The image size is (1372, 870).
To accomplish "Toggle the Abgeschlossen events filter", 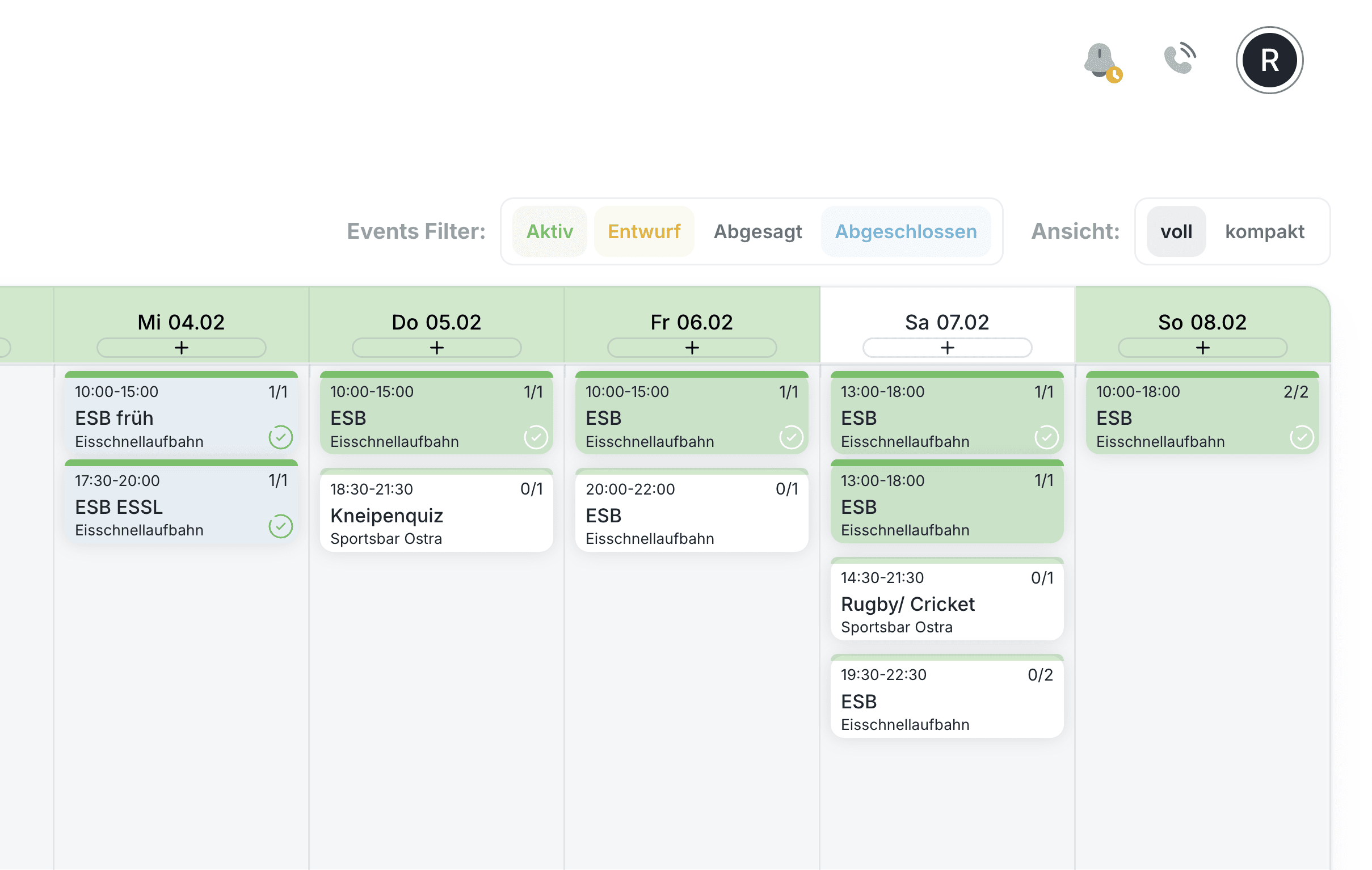I will click(x=906, y=232).
